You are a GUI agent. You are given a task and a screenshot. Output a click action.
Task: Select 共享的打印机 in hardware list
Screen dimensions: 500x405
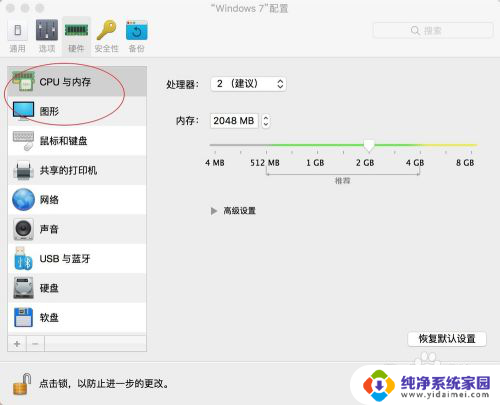tap(77, 170)
